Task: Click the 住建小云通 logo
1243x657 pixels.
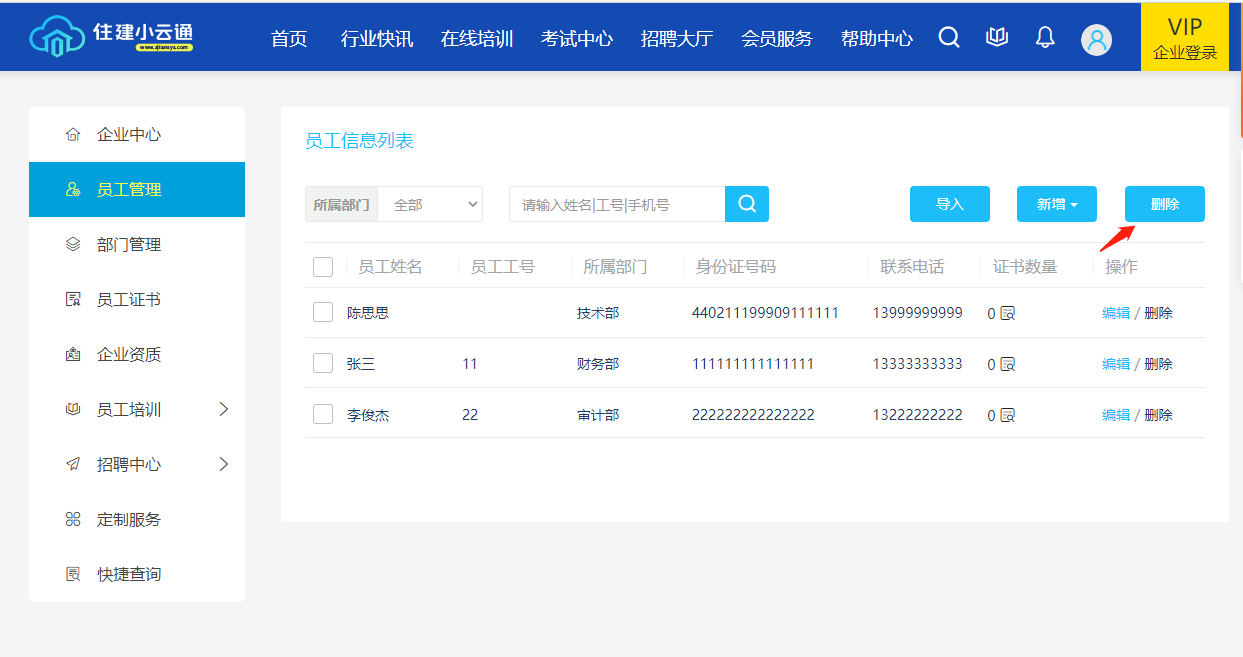Action: 111,35
